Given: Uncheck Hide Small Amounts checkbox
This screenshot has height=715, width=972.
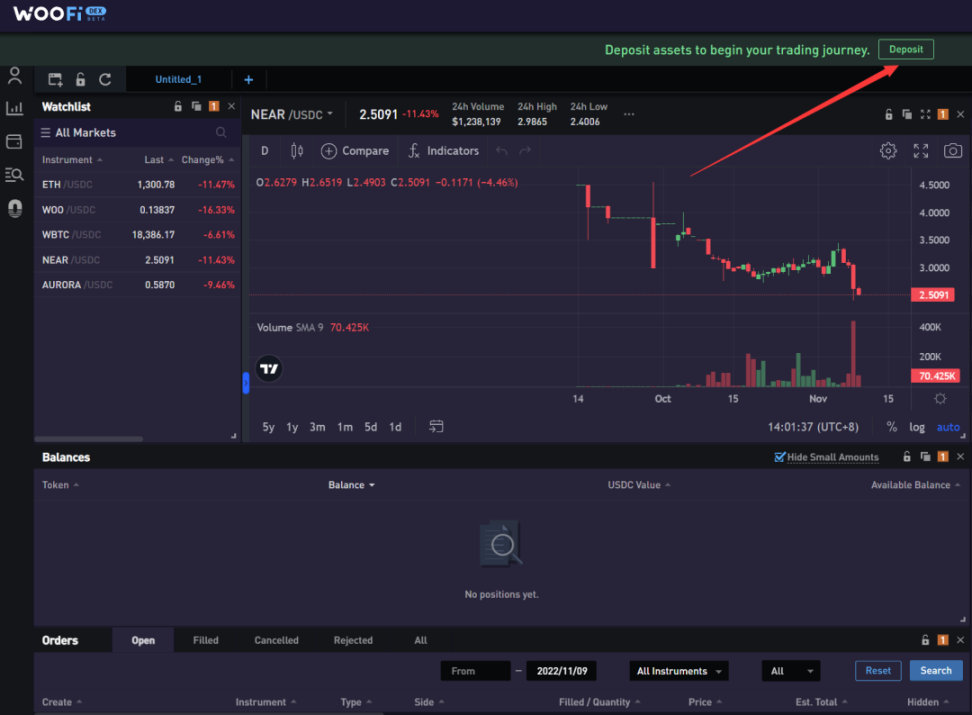Looking at the screenshot, I should [x=780, y=457].
